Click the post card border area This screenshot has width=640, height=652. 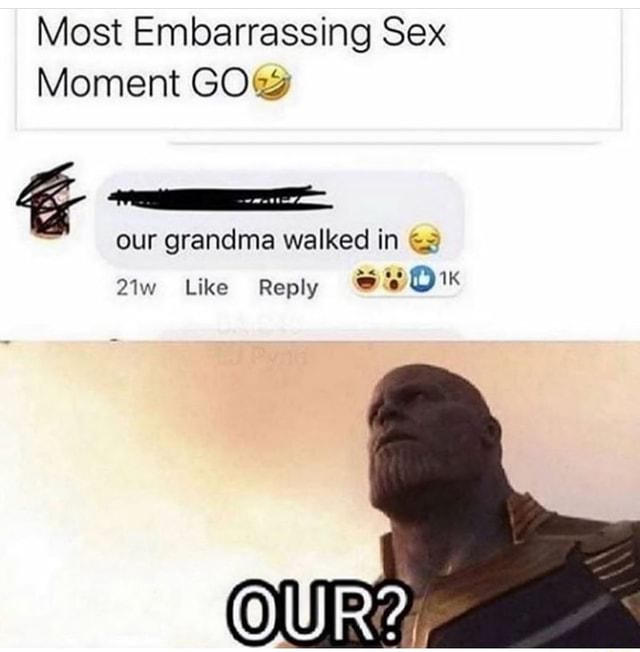coord(319,69)
